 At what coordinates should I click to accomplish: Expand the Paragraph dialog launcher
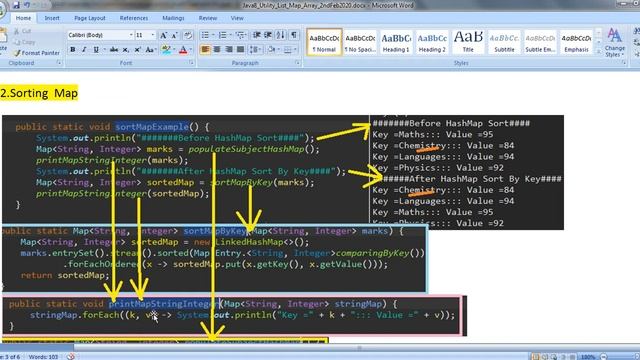(x=298, y=63)
